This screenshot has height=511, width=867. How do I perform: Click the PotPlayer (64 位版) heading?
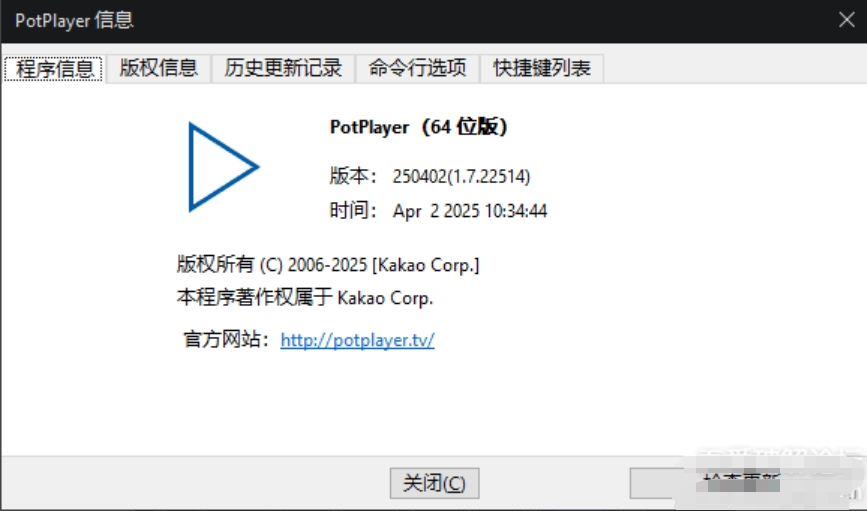[418, 127]
